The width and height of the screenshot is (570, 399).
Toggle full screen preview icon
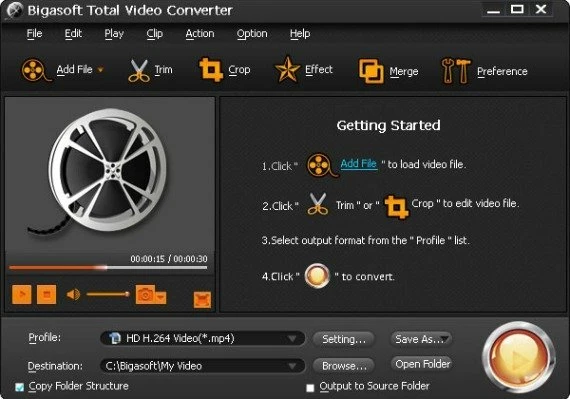(202, 300)
